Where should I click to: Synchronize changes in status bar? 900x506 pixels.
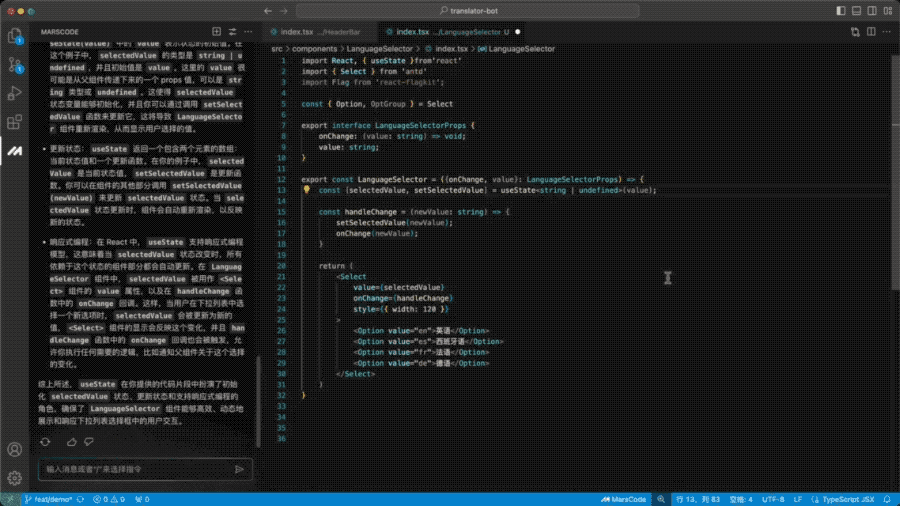point(80,499)
